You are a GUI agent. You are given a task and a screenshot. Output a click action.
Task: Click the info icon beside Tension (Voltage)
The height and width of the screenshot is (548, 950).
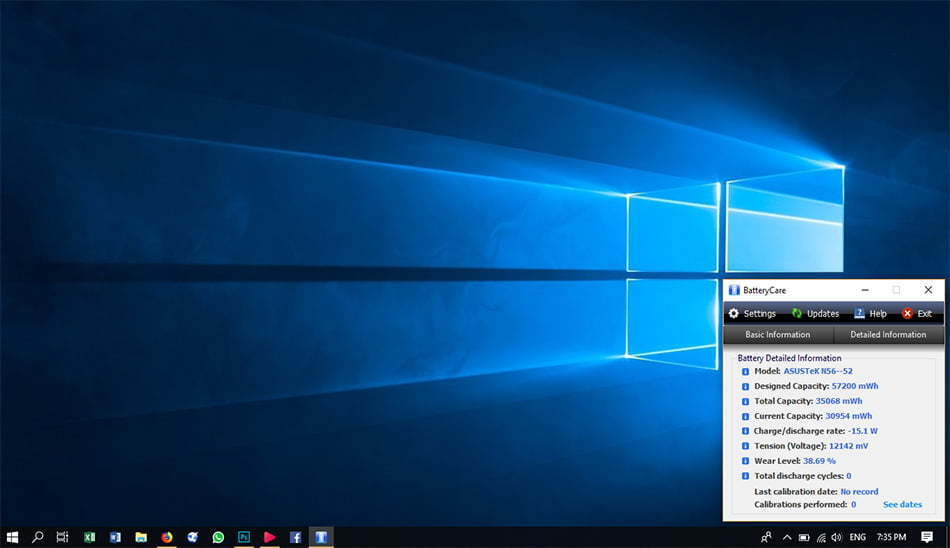pos(745,446)
